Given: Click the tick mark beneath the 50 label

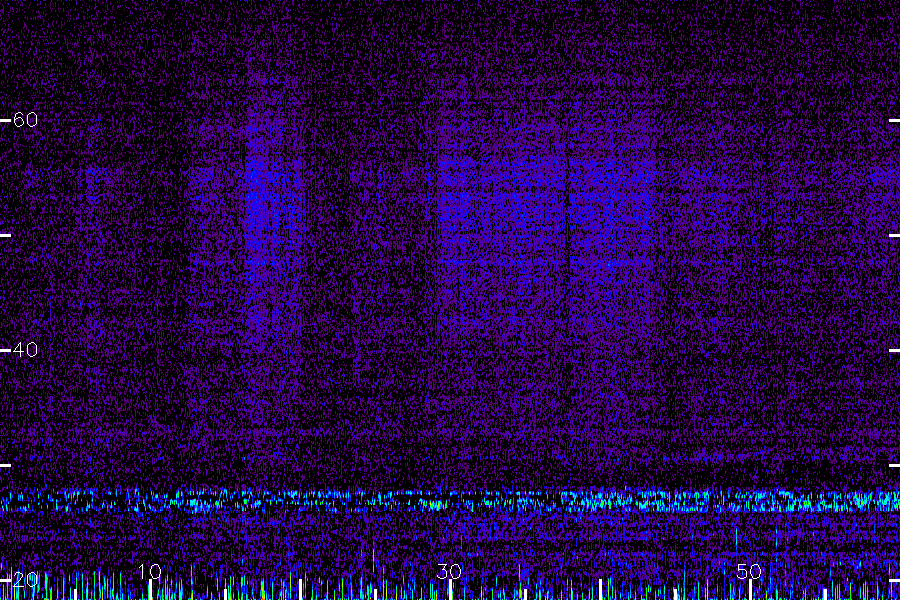Looking at the screenshot, I should [750, 590].
